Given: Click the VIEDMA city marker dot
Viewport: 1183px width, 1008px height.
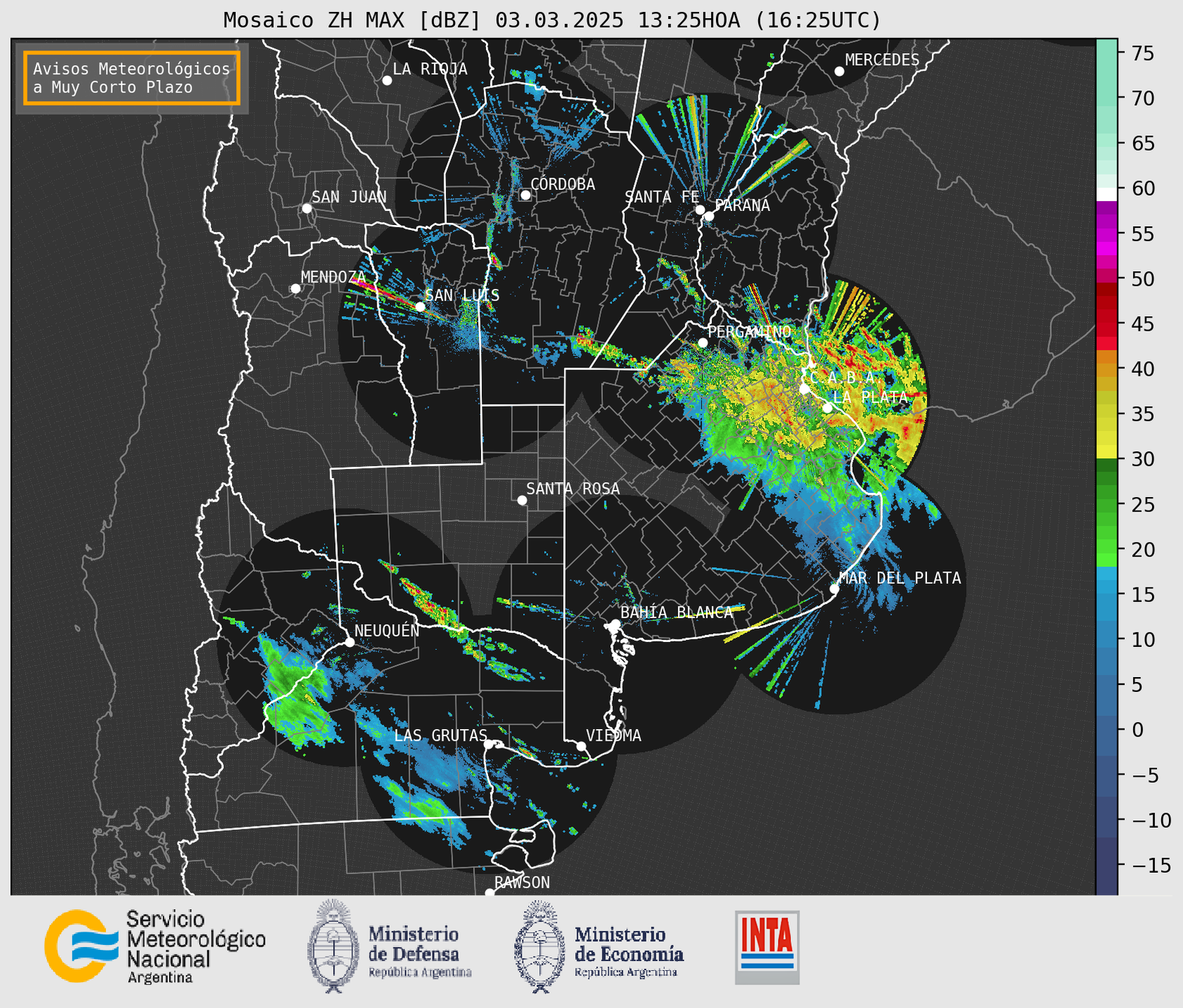Looking at the screenshot, I should 581,746.
